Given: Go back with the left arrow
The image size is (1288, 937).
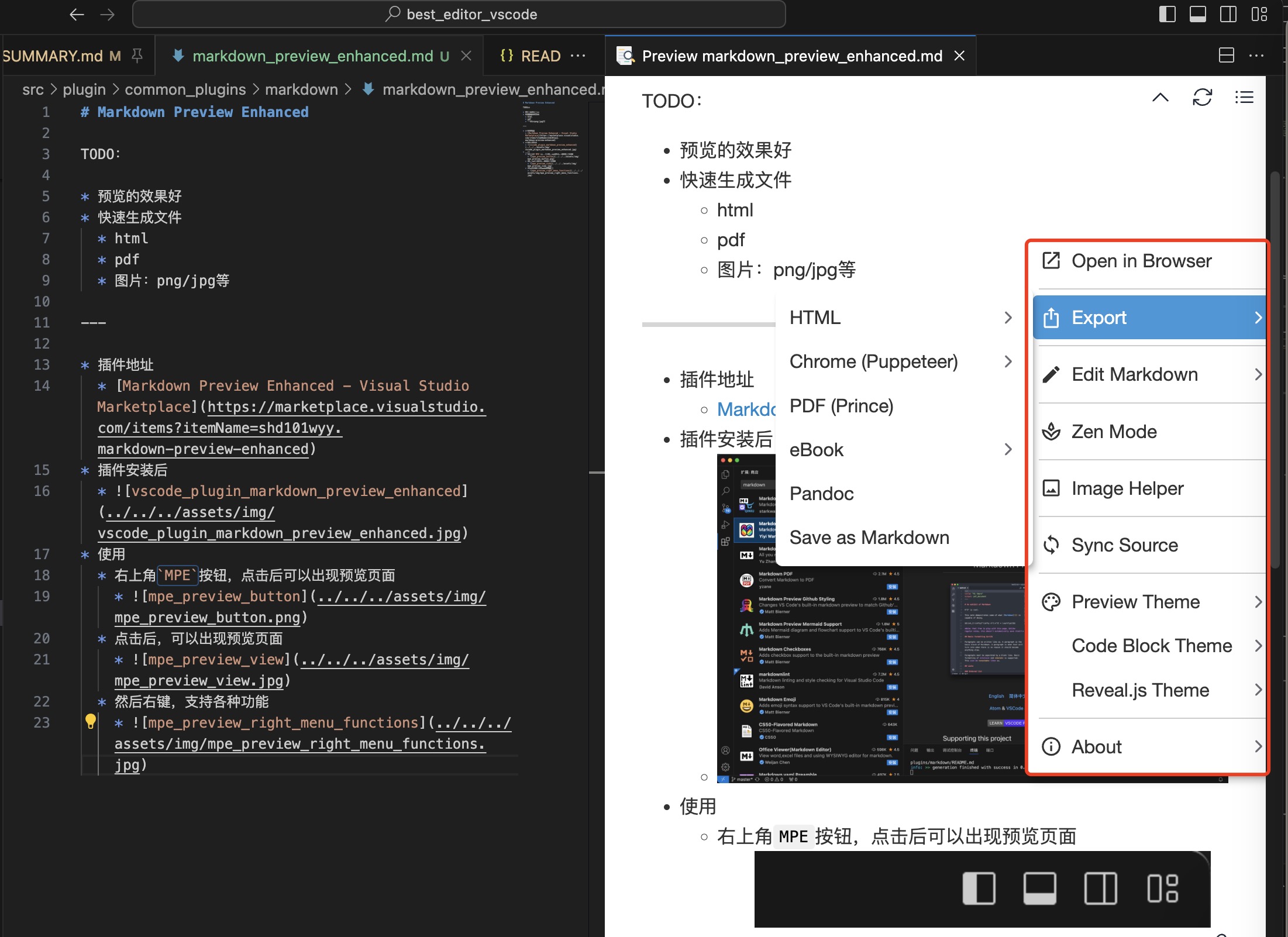Looking at the screenshot, I should (77, 14).
